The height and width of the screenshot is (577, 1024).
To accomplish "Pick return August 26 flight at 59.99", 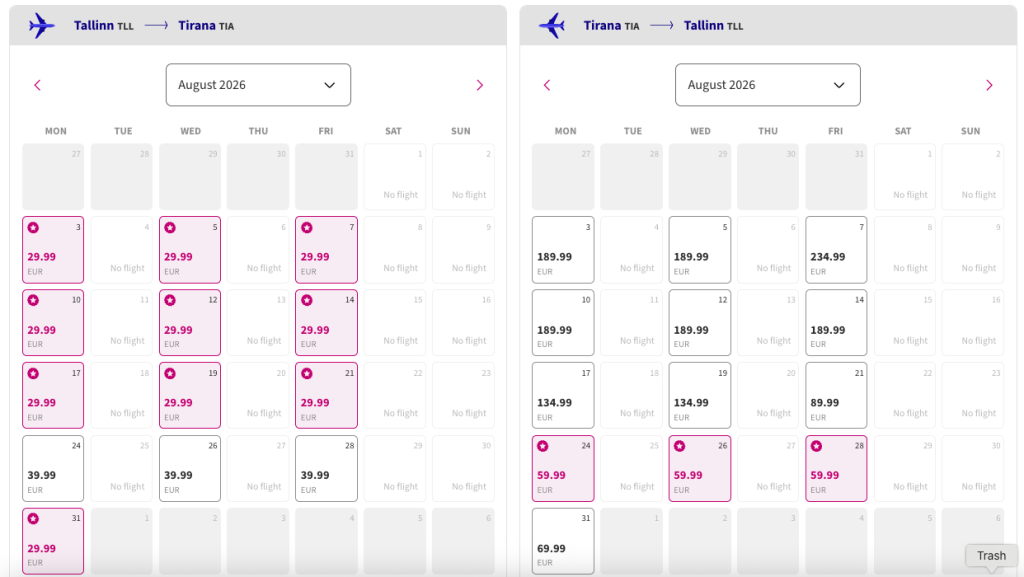I will (x=699, y=467).
